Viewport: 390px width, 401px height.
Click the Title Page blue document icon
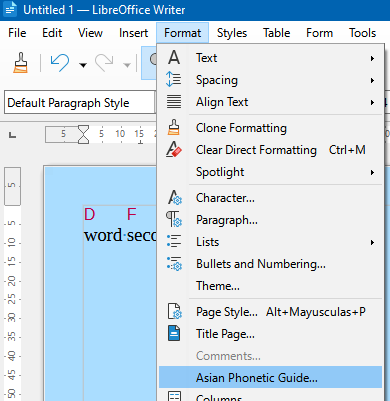pyautogui.click(x=174, y=333)
